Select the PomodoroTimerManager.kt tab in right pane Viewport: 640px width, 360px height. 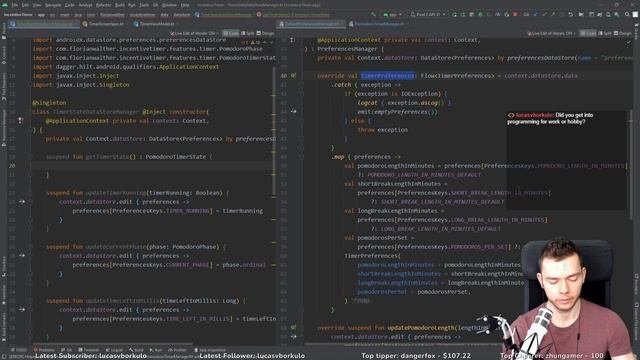[x=379, y=24]
